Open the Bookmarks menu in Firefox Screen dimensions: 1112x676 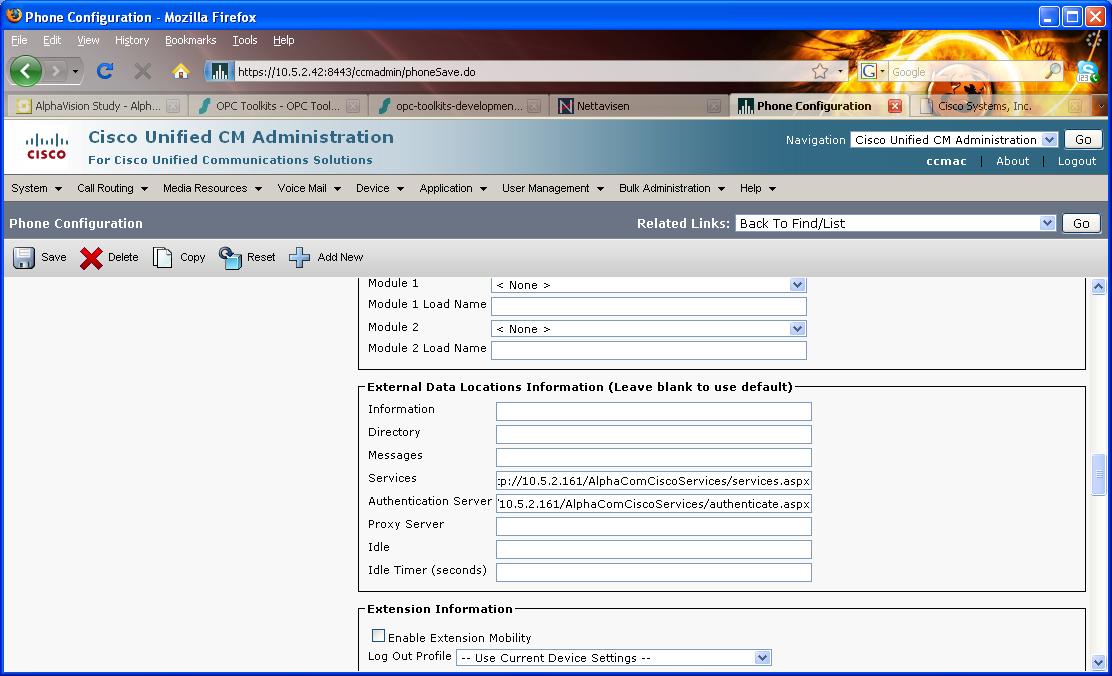click(190, 40)
